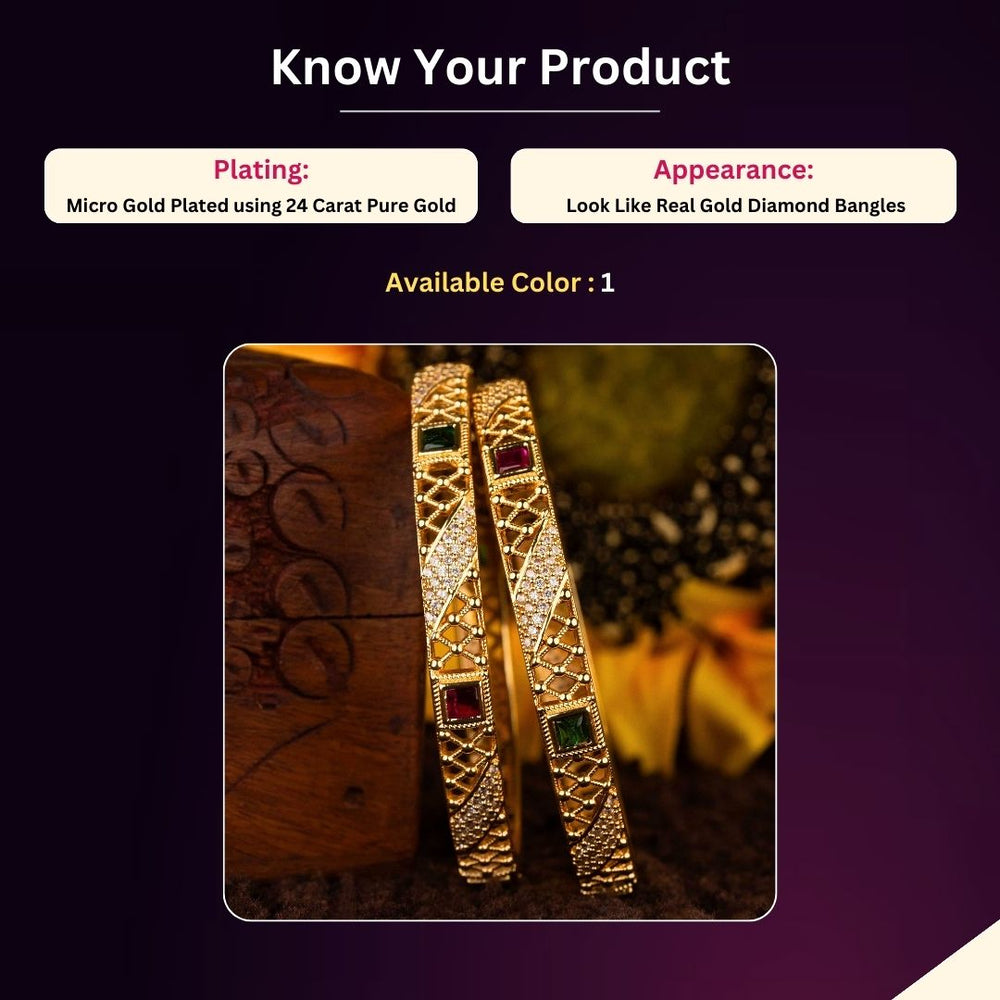The image size is (1000, 1000).
Task: Click the Appearance label text
Action: coord(733,170)
